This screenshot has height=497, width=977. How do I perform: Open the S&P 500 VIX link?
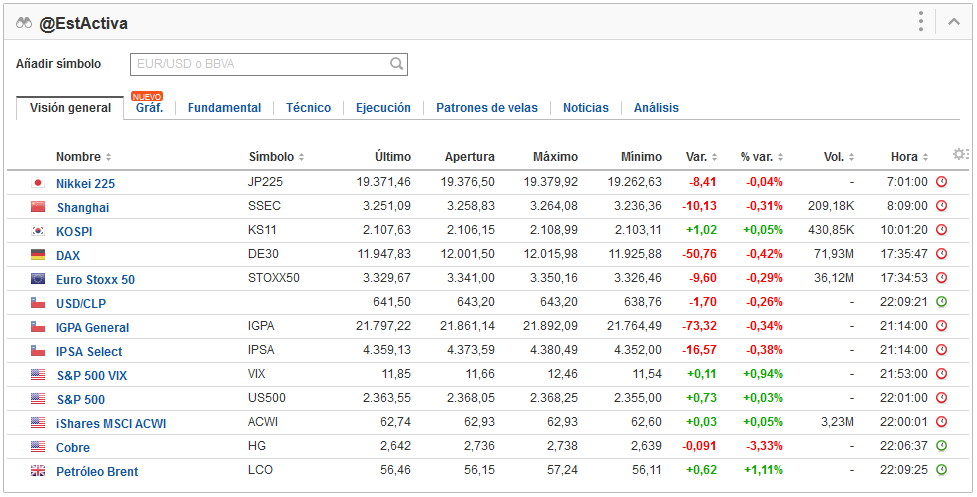tap(92, 376)
